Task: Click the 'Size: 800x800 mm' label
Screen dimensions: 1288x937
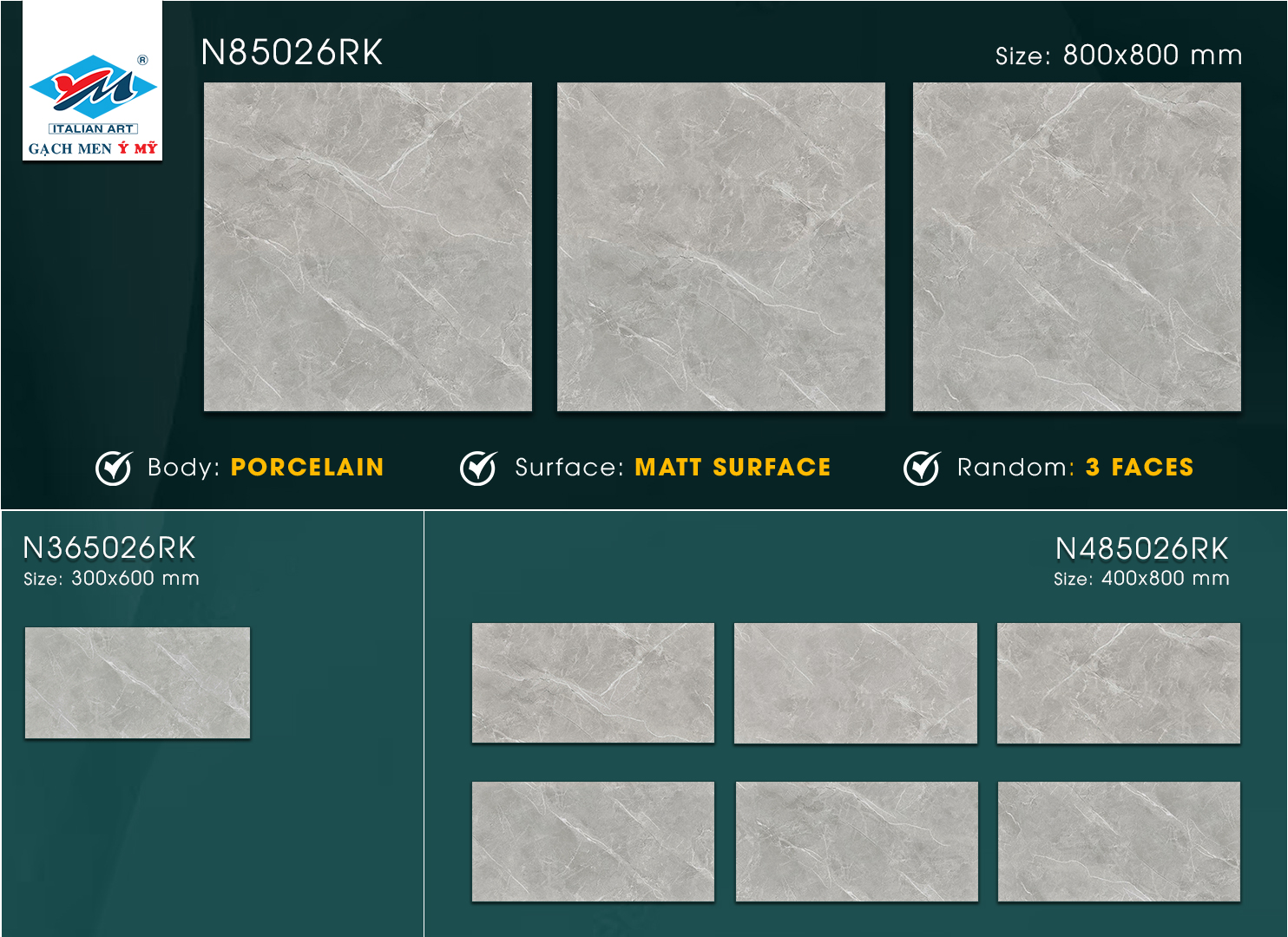Action: click(x=1118, y=56)
